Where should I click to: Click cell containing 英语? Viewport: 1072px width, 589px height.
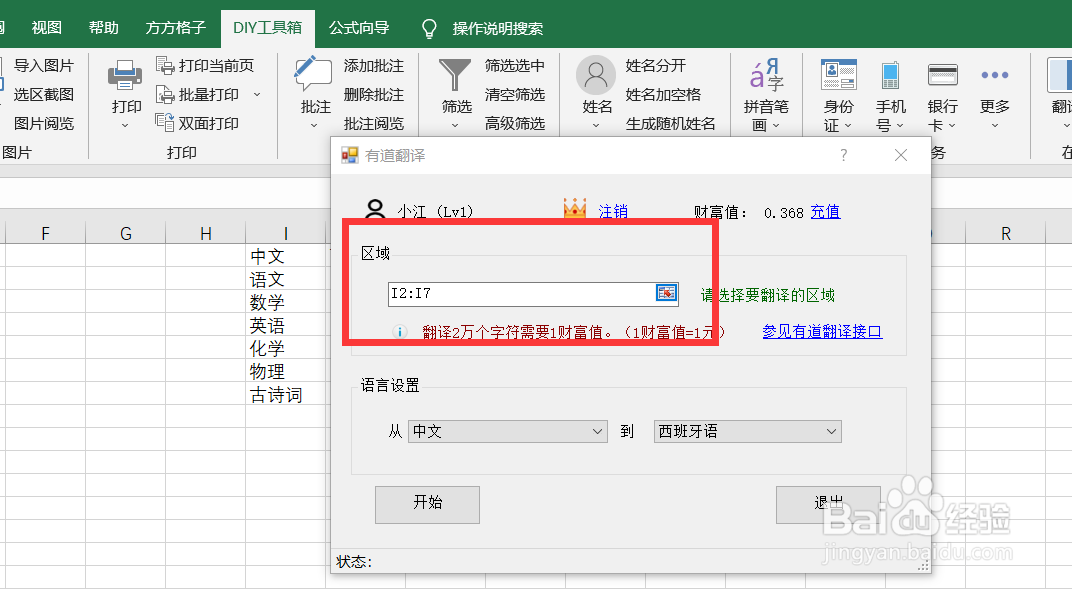pos(288,325)
